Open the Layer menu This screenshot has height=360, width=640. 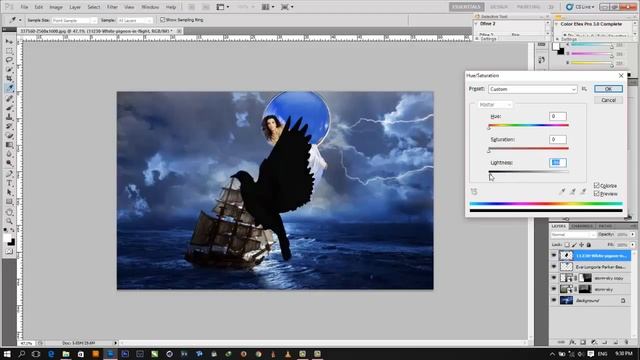point(75,7)
